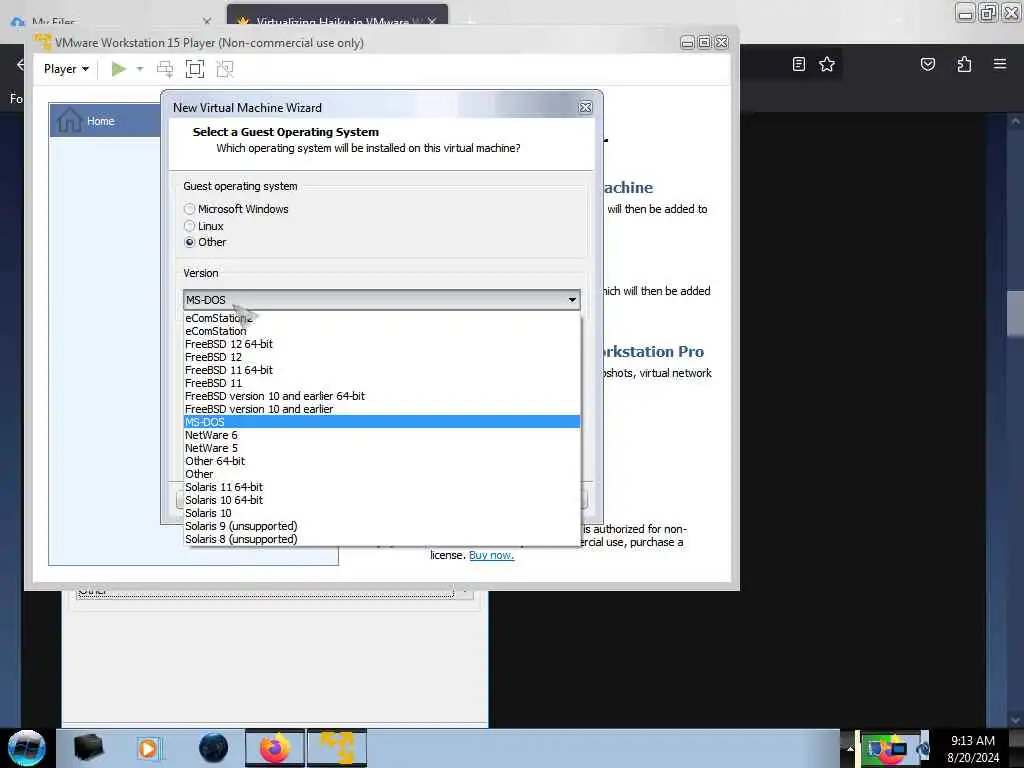Enter full screen mode via toolbar icon
Screen dimensions: 1024x768
(195, 69)
